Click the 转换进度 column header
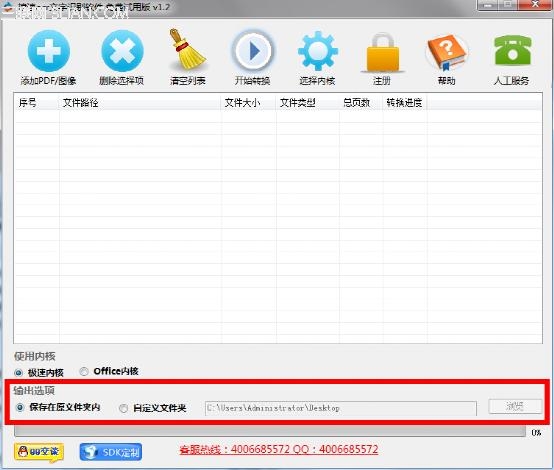This screenshot has height=470, width=554. (x=405, y=103)
